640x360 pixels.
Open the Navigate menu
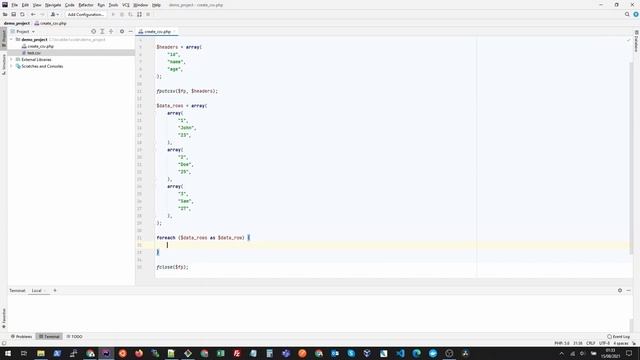click(53, 5)
